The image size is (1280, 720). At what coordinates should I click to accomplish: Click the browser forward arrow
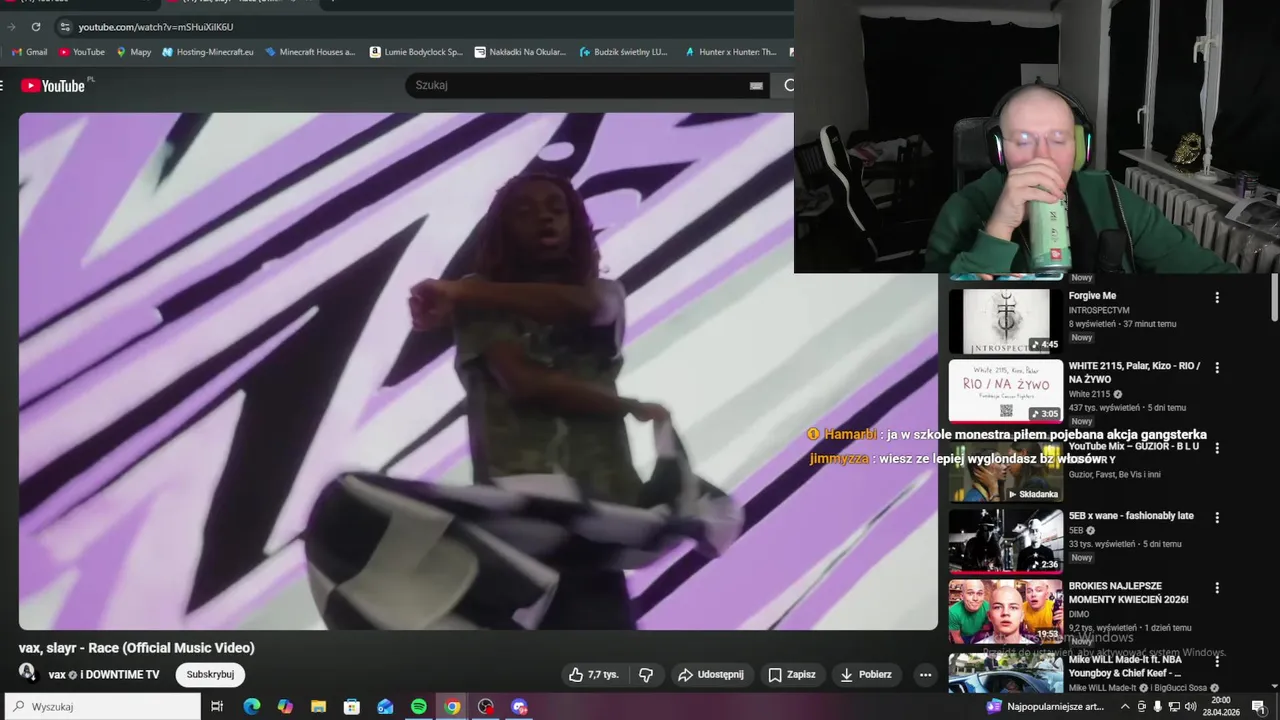[x=11, y=27]
